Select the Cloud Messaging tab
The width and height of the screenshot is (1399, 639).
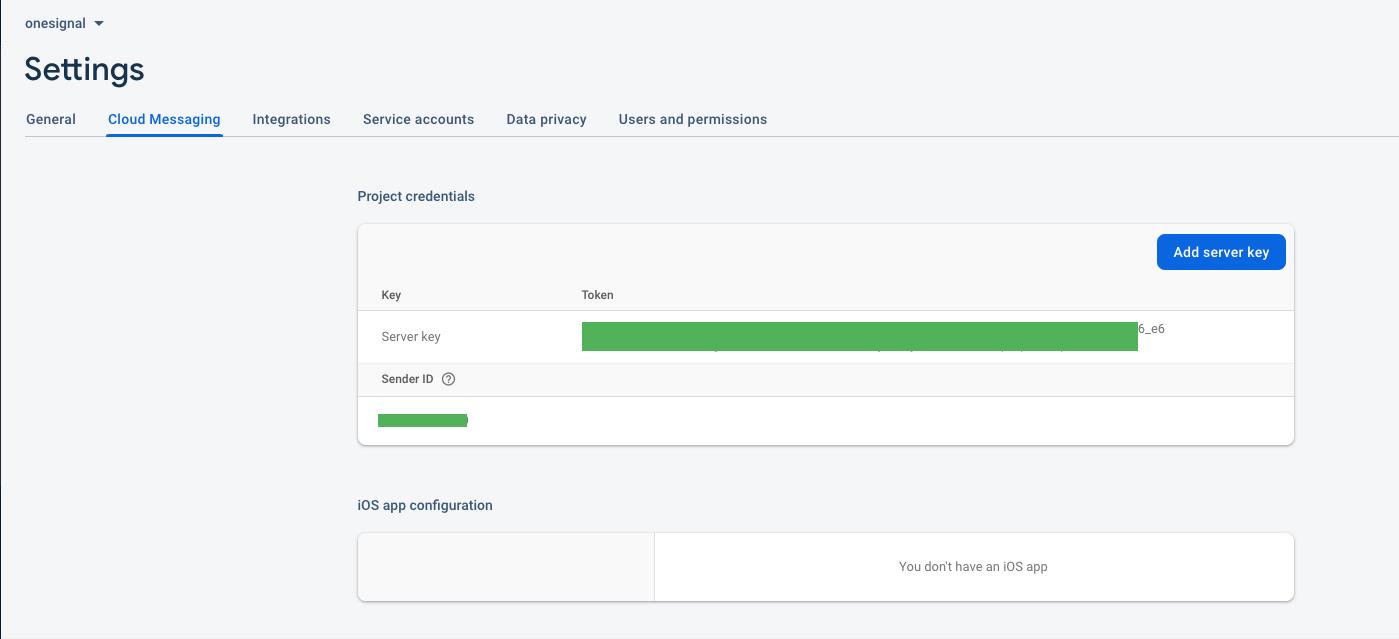(x=164, y=119)
